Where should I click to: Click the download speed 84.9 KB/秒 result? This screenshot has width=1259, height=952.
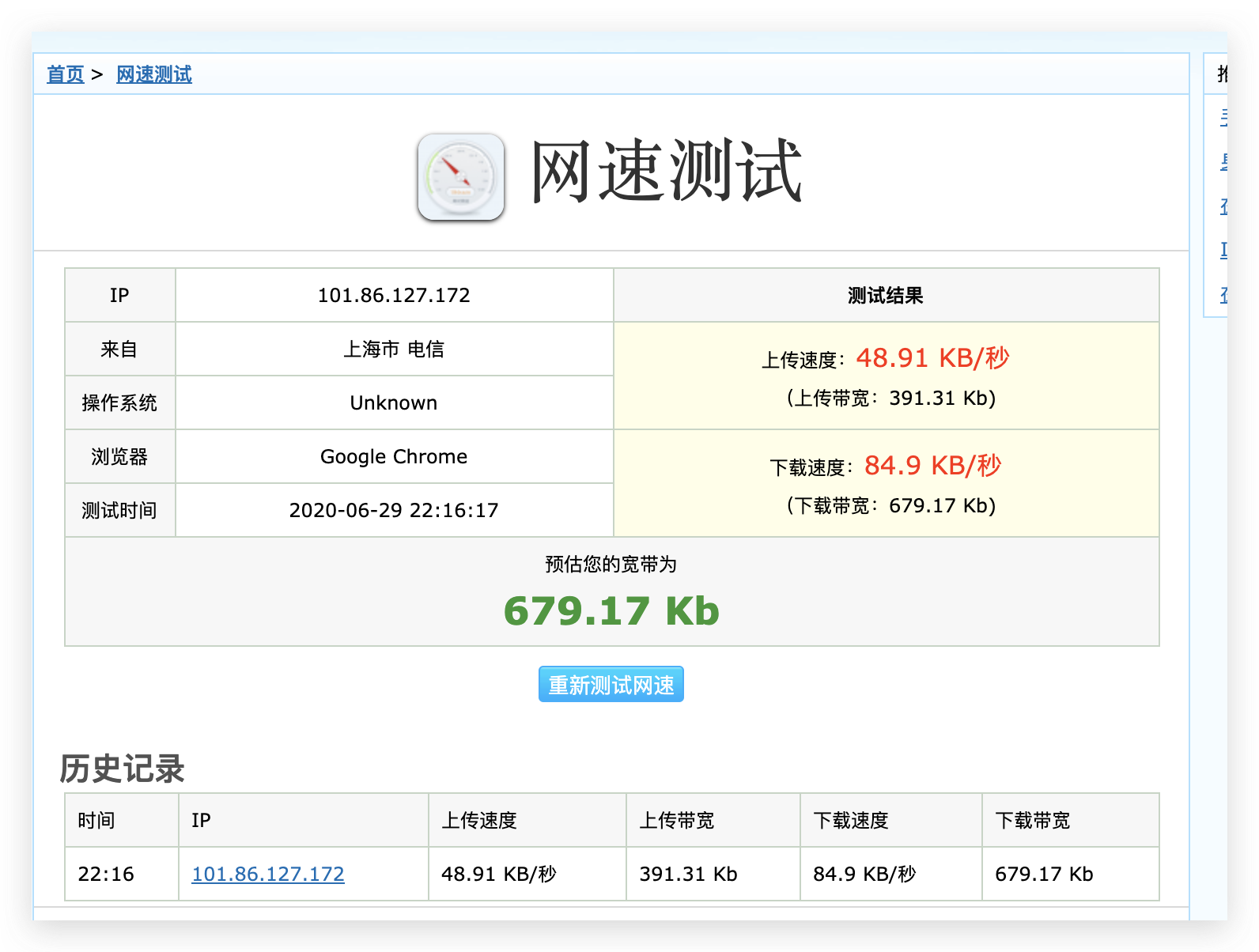[933, 466]
